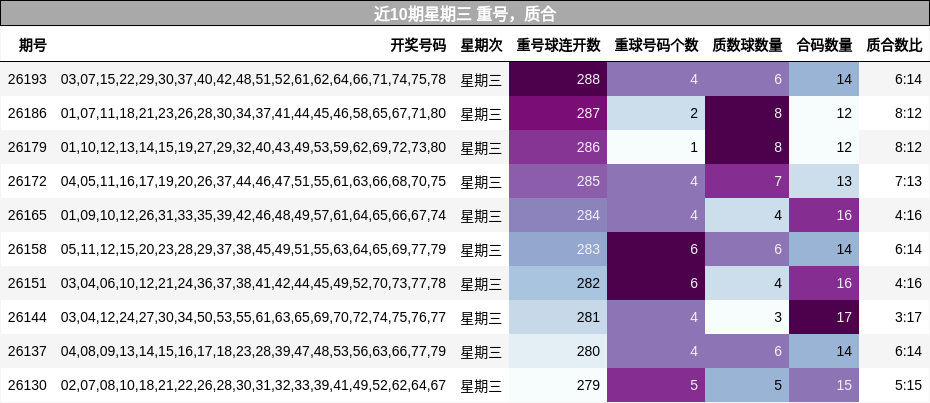Click 质数球数量 value 4 in row 26165
The image size is (930, 403).
tap(747, 215)
